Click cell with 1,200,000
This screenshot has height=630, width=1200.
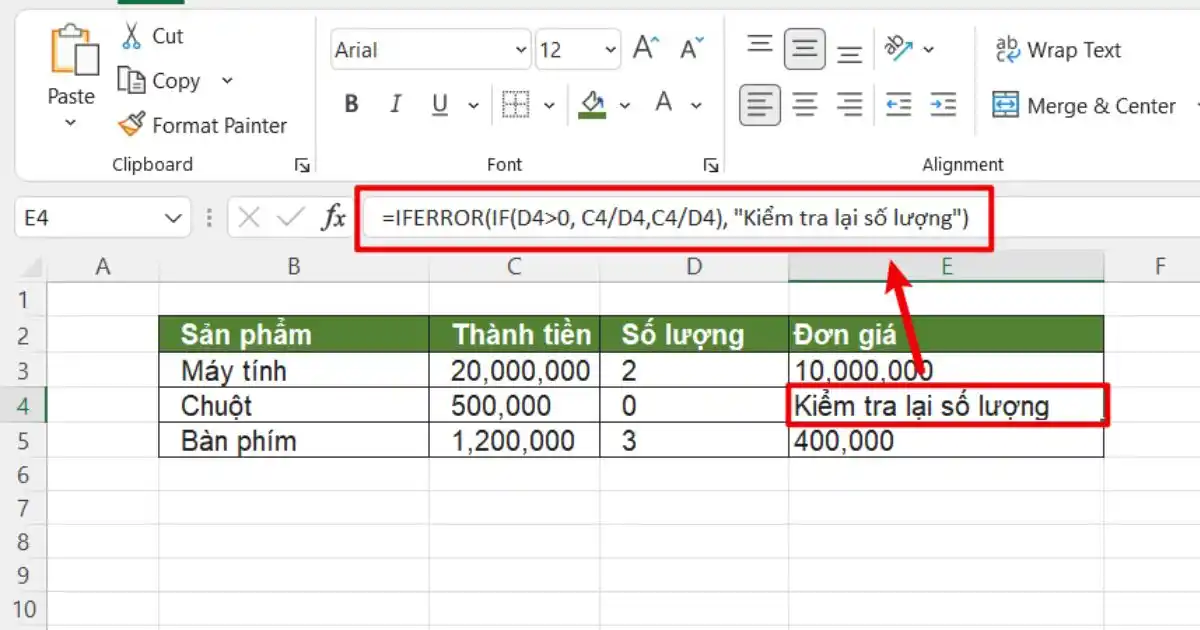pyautogui.click(x=515, y=440)
